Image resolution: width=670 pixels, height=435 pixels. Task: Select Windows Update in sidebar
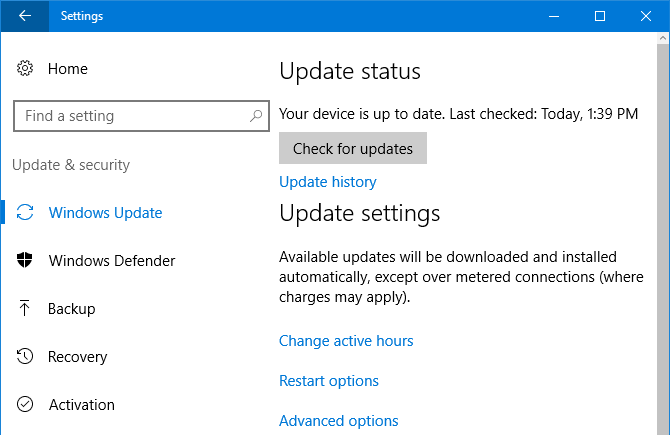(105, 212)
